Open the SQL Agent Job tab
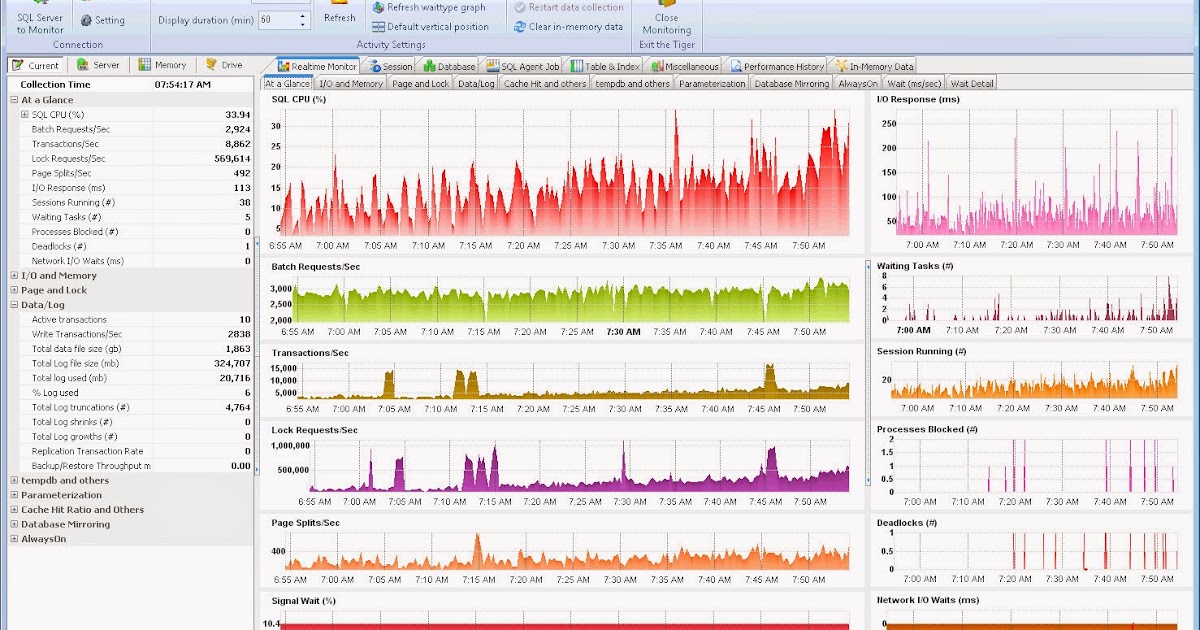 point(522,66)
